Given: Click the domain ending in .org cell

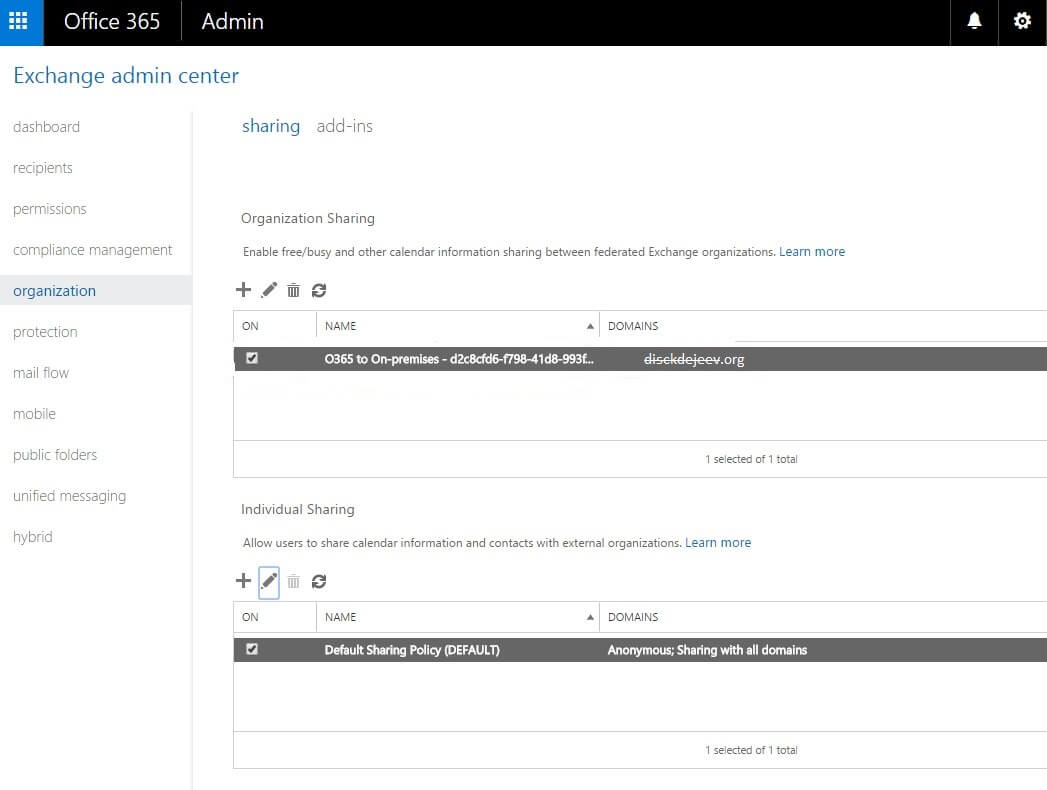Looking at the screenshot, I should coord(694,359).
